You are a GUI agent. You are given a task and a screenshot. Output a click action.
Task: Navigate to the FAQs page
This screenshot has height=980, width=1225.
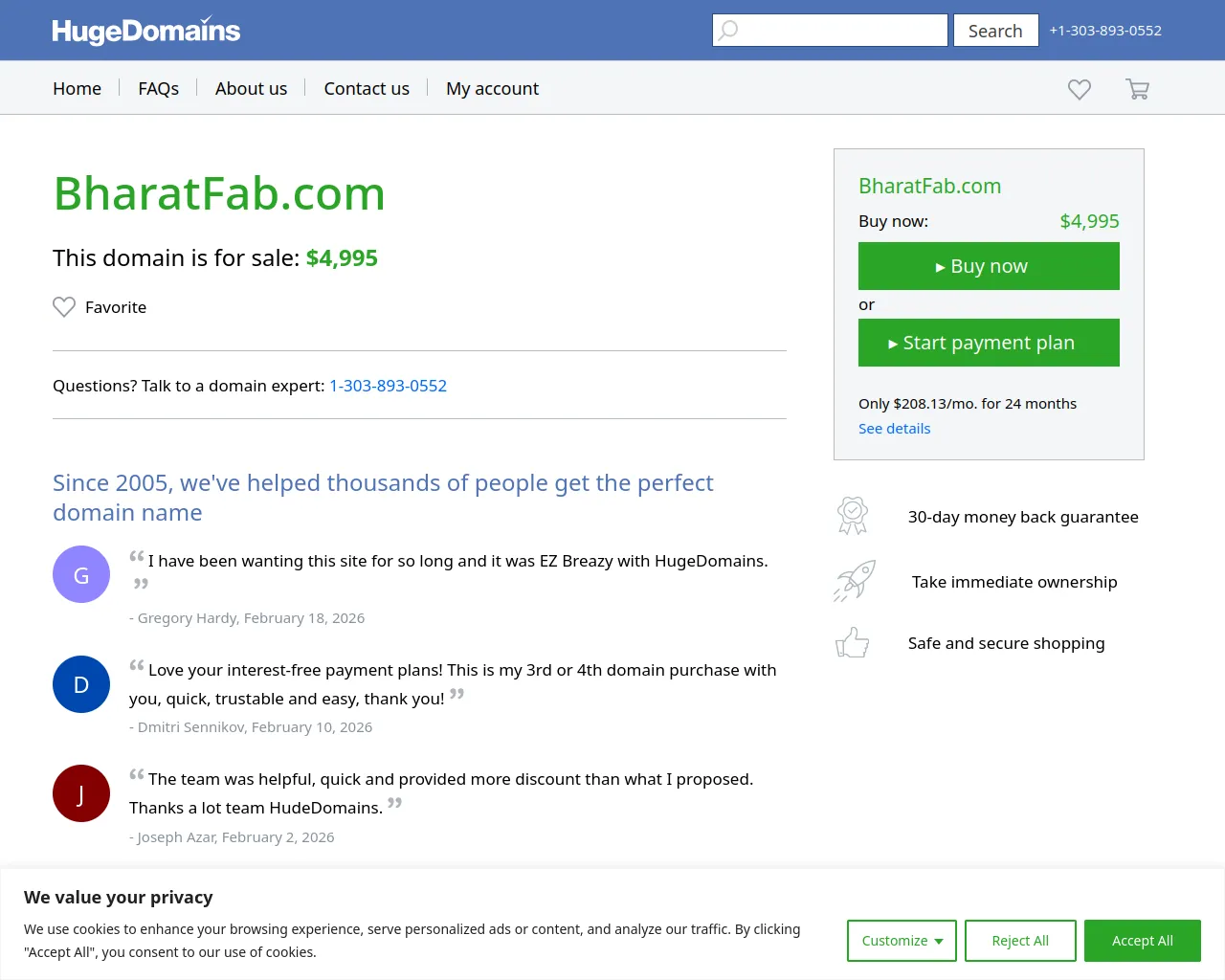click(158, 88)
